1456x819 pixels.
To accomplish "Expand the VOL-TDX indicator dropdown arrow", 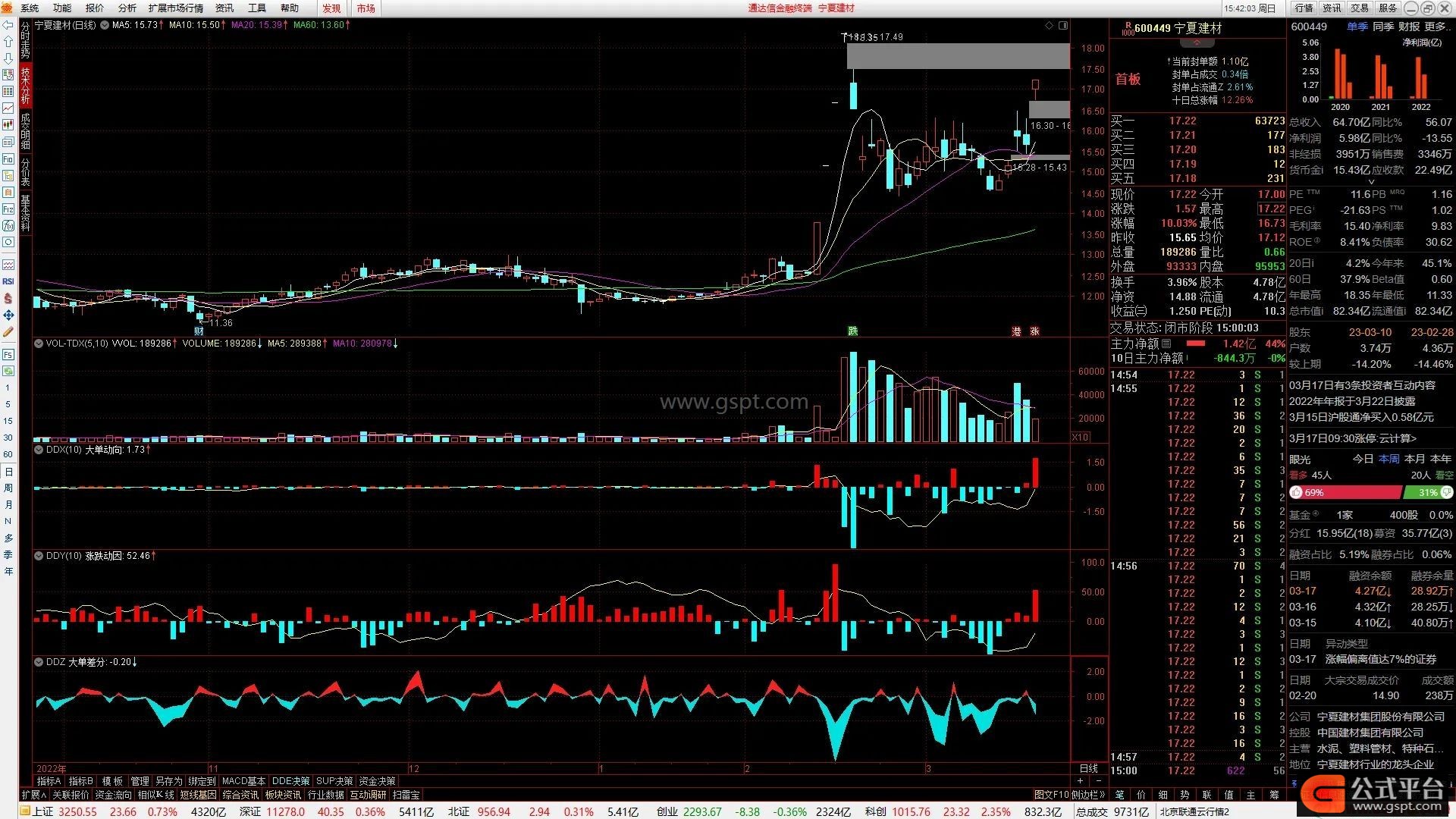I will click(x=39, y=344).
